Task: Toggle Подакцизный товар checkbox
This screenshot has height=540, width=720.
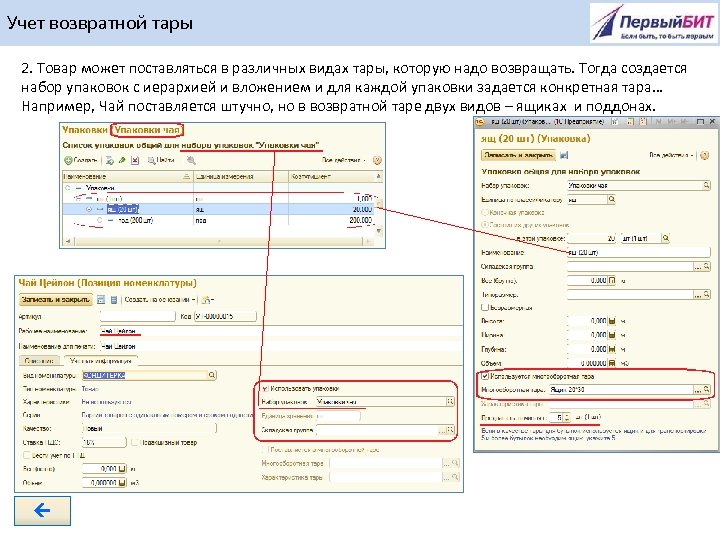Action: pyautogui.click(x=135, y=443)
